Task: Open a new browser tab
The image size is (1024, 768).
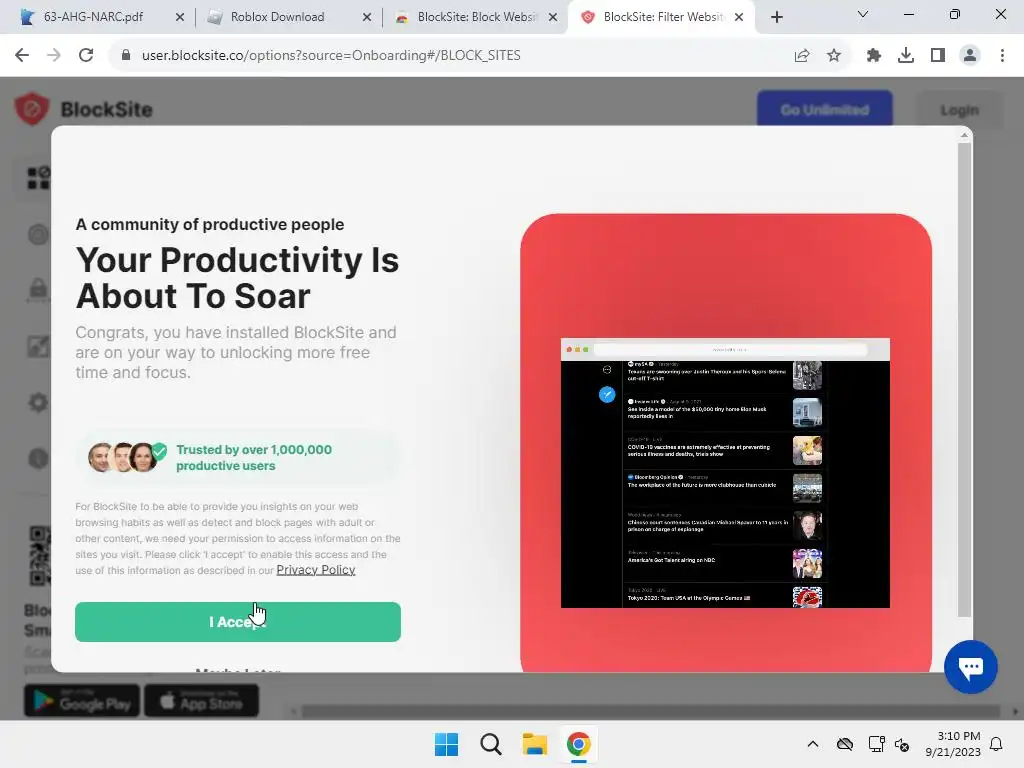Action: pyautogui.click(x=776, y=17)
